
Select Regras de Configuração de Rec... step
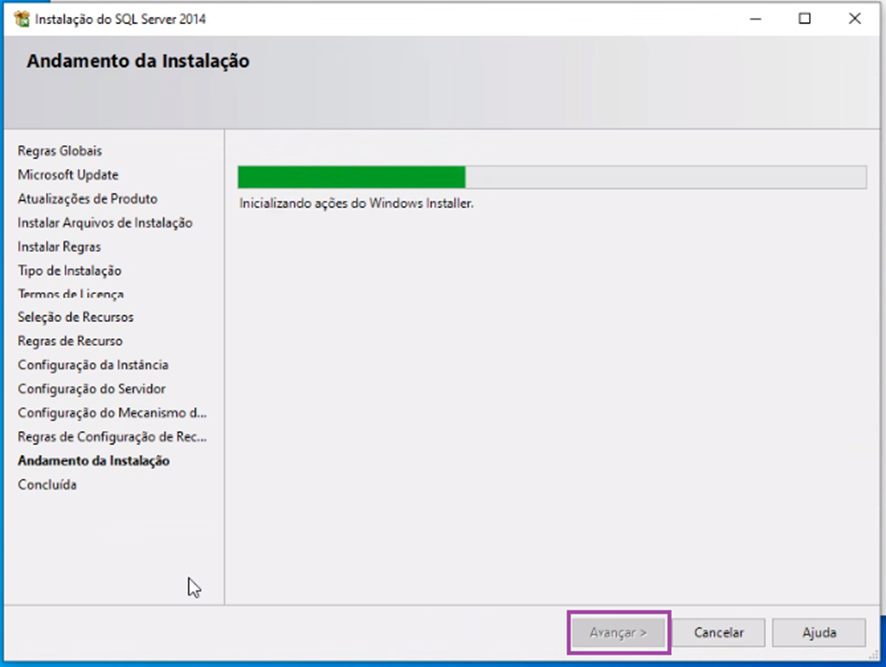(112, 437)
